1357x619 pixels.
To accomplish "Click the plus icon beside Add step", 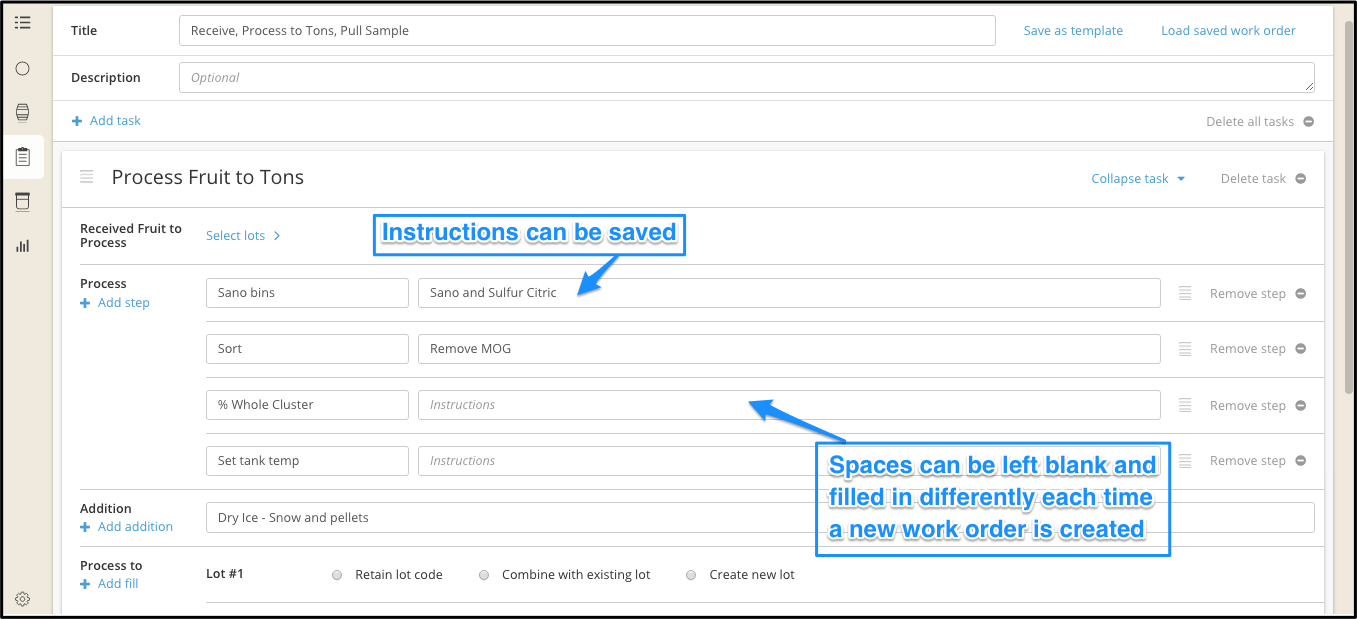I will click(85, 303).
